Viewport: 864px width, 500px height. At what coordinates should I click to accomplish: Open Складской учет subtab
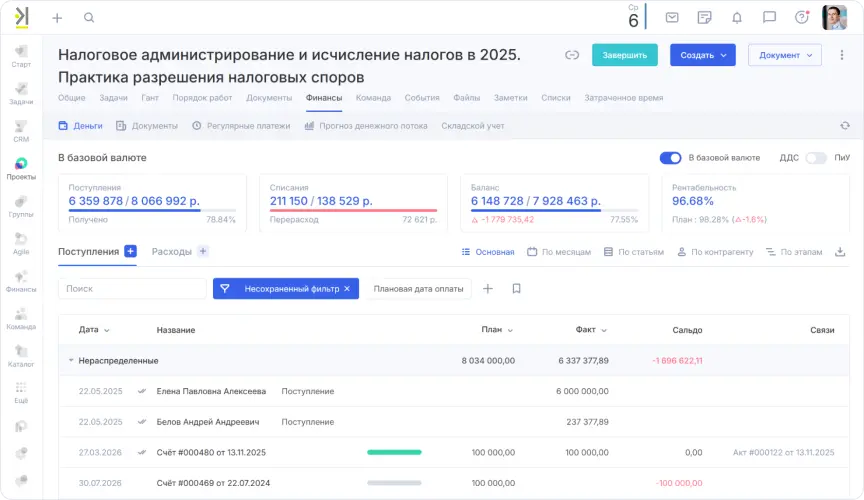(473, 126)
